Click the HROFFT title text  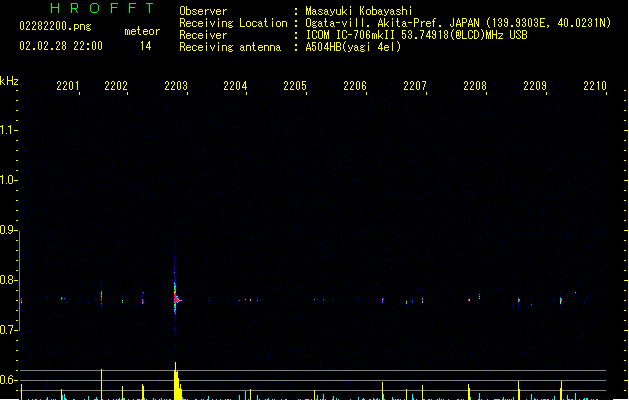click(x=102, y=8)
